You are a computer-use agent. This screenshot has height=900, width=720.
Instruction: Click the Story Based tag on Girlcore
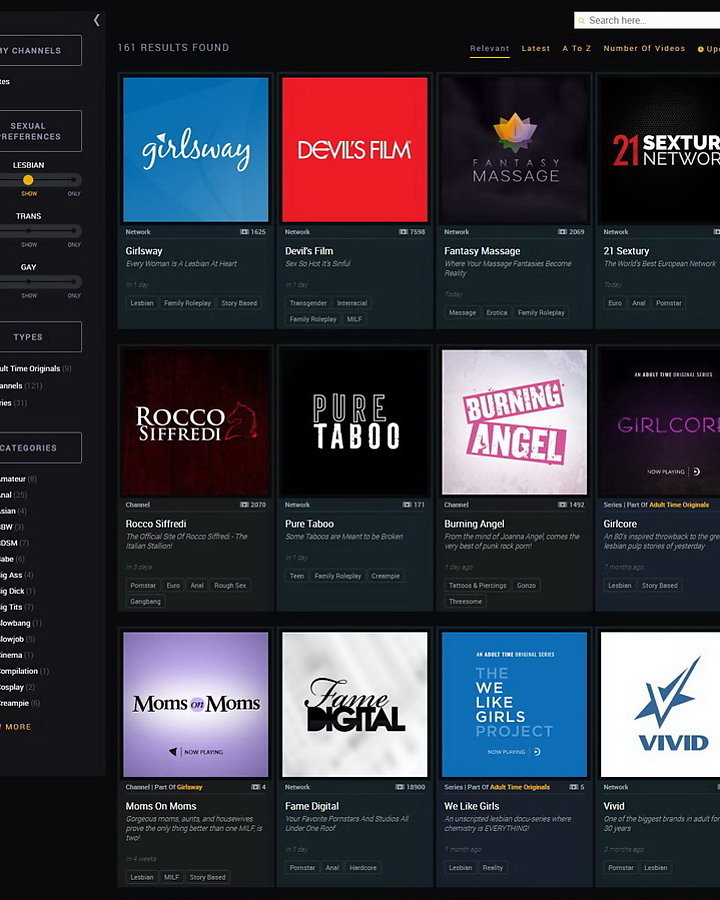(x=659, y=586)
